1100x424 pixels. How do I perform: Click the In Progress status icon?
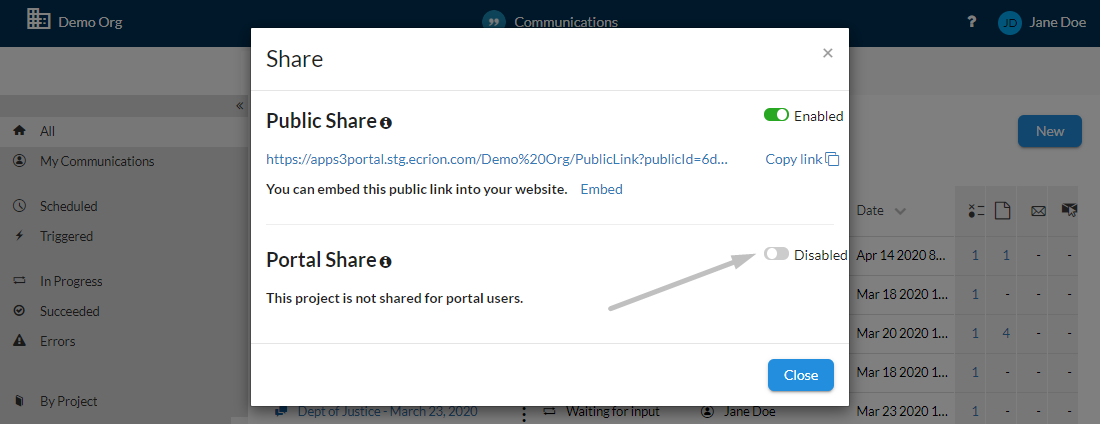(20, 281)
